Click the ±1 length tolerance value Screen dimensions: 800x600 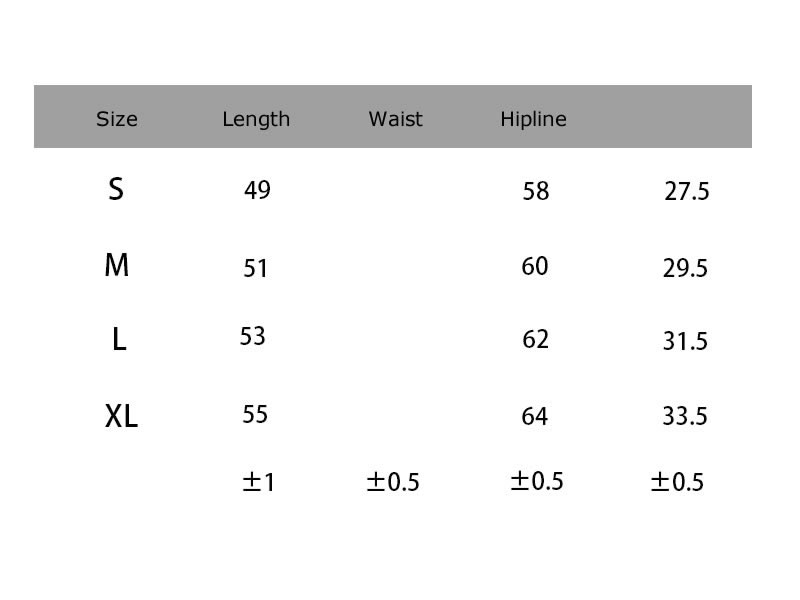tap(259, 482)
